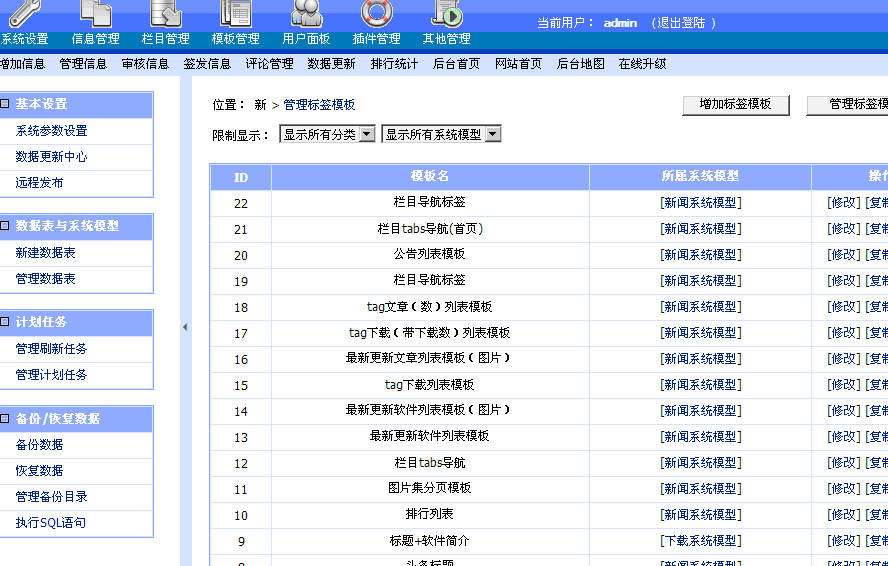Click the 其他管理 icon
This screenshot has height=566, width=888.
click(x=446, y=13)
